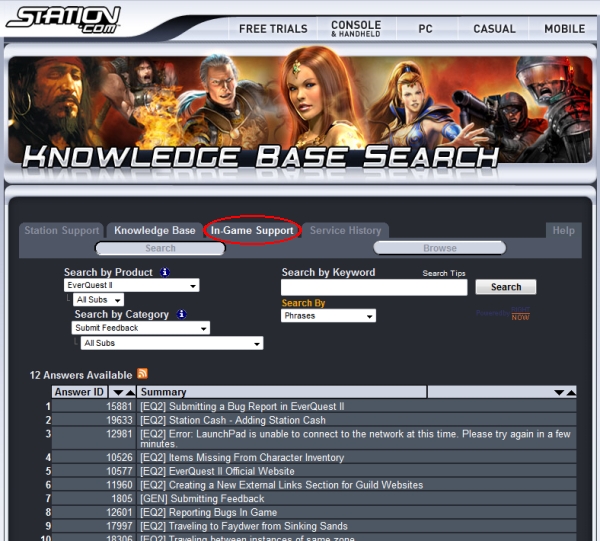600x541 pixels.
Task: Expand the product All Subs dropdown
Action: (99, 300)
